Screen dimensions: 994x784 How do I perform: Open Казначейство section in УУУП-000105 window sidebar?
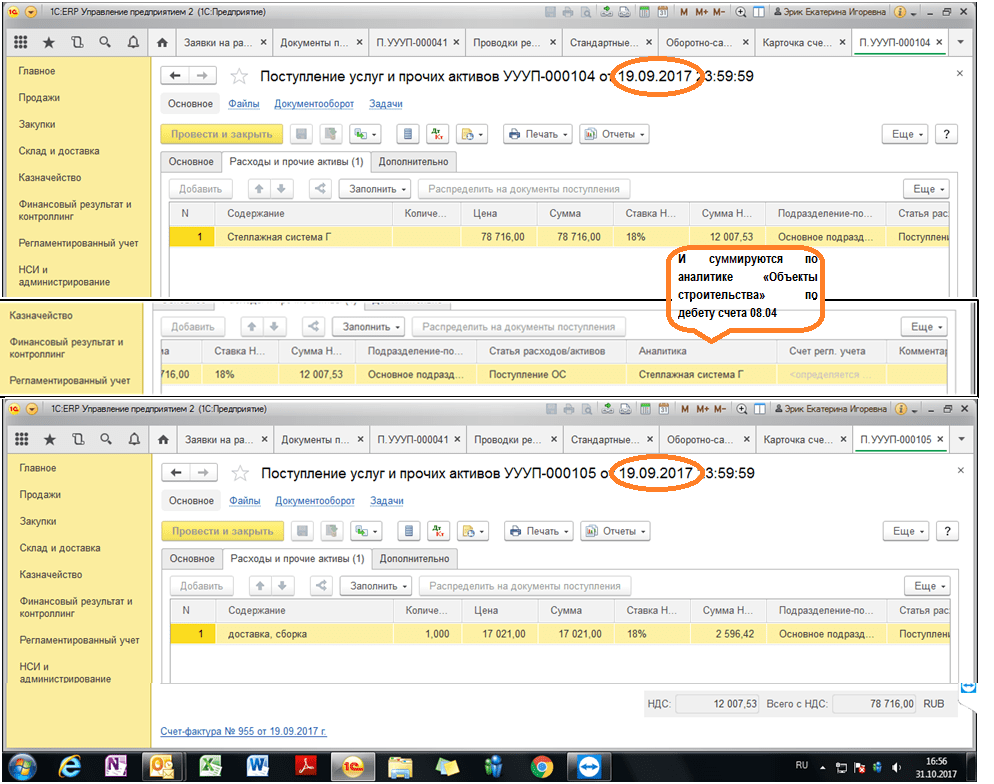click(x=51, y=574)
